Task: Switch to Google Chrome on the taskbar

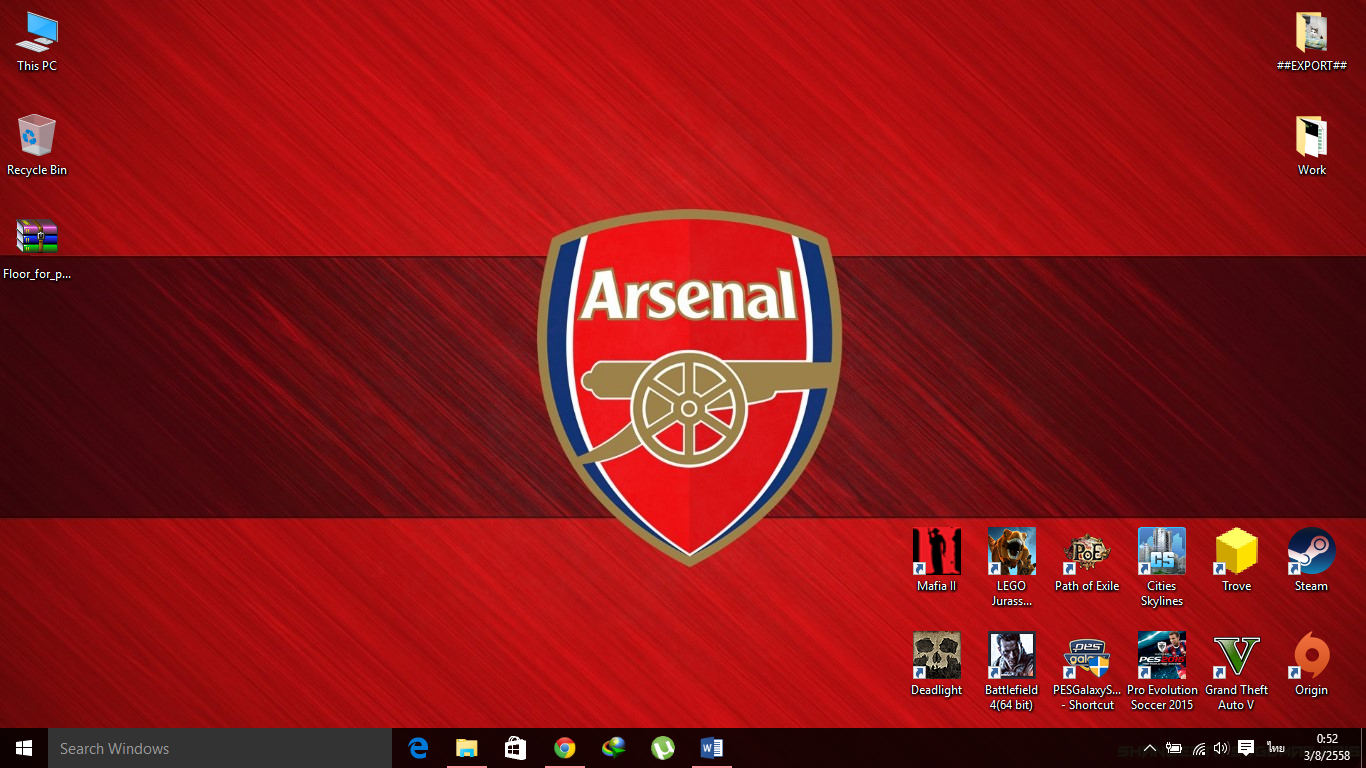Action: 565,748
